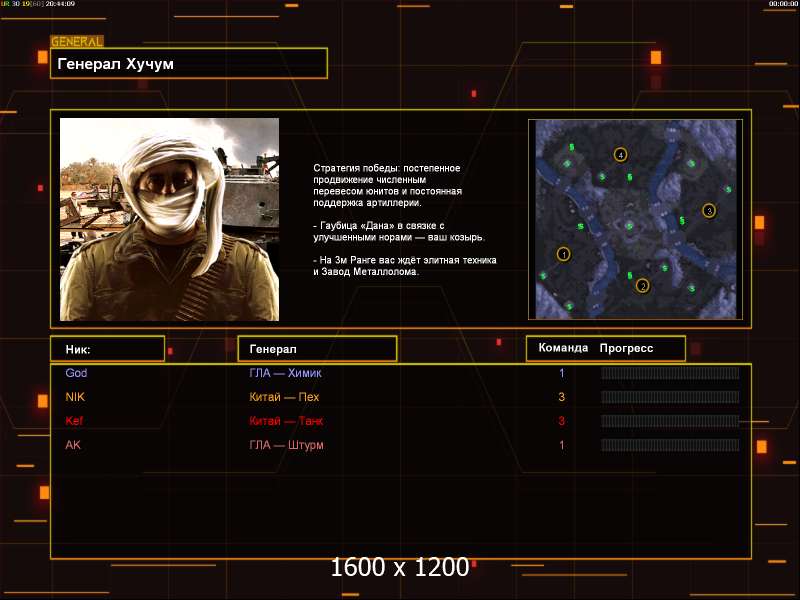This screenshot has height=600, width=800.
Task: Click the Ник: column header
Action: click(x=107, y=349)
